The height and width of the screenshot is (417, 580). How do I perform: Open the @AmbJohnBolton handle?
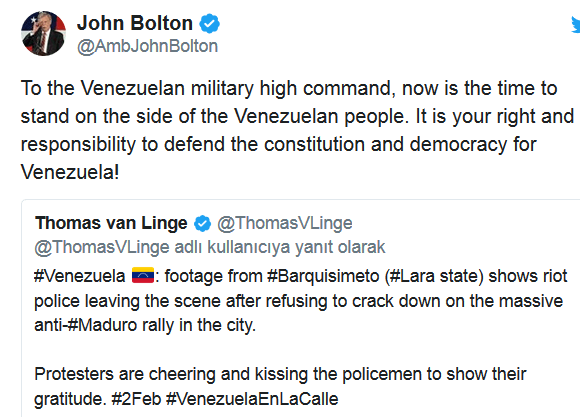[x=147, y=46]
